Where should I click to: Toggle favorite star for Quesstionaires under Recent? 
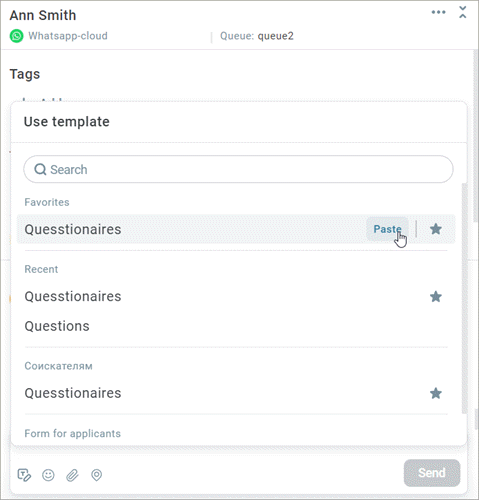click(436, 296)
